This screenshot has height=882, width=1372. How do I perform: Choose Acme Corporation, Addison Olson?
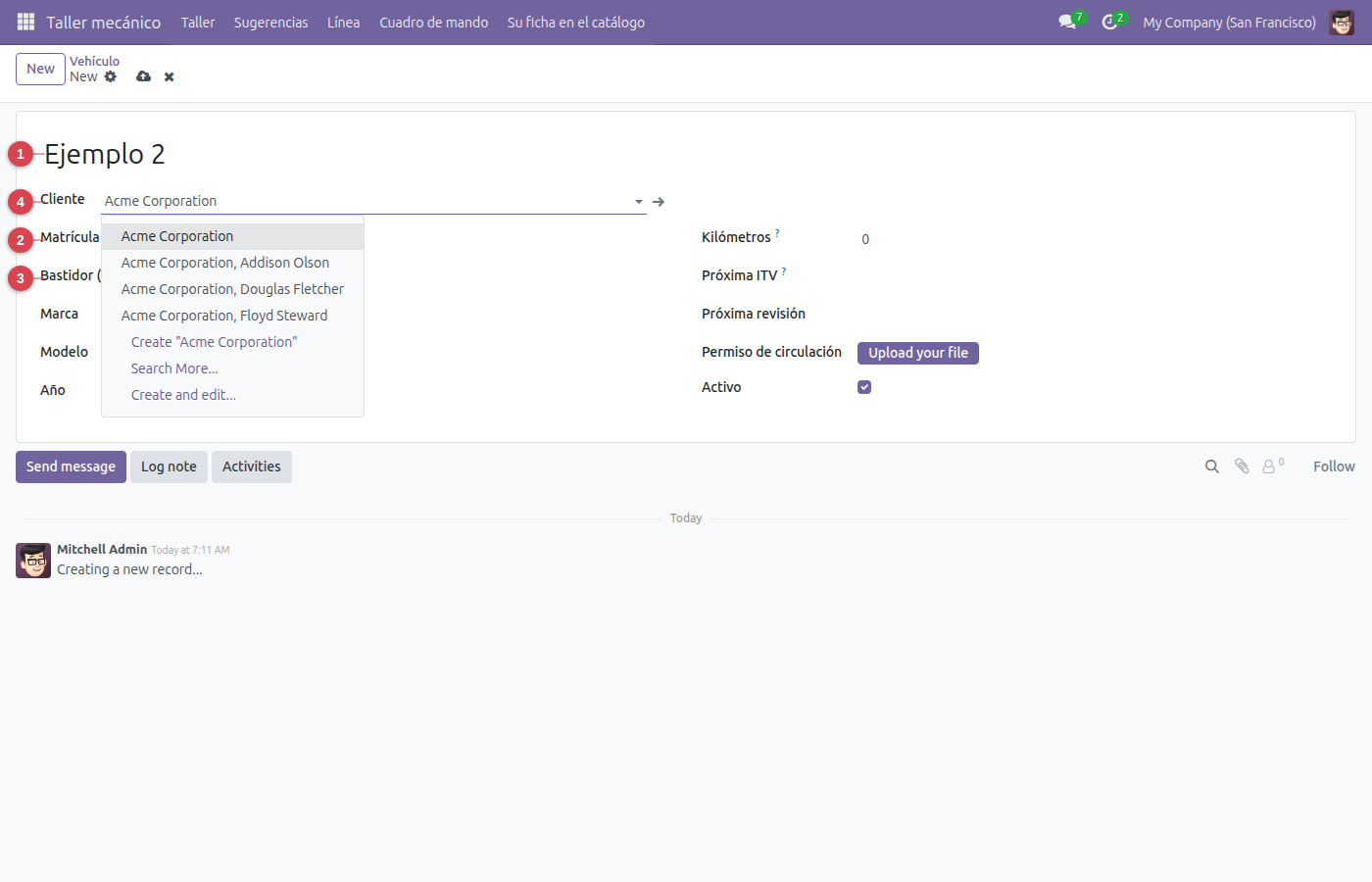[x=232, y=263]
